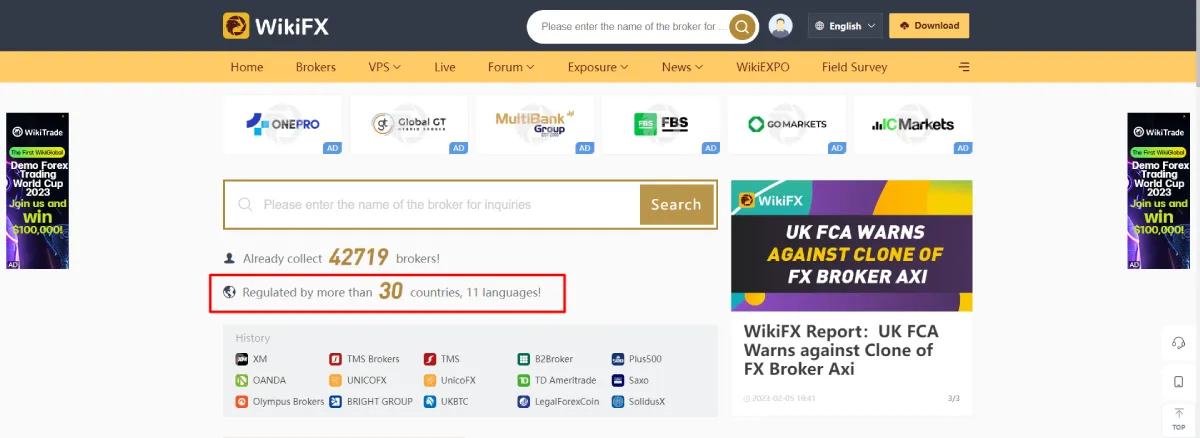Viewport: 1200px width, 438px height.
Task: Open the MultiBank Group ad card
Action: (x=535, y=124)
